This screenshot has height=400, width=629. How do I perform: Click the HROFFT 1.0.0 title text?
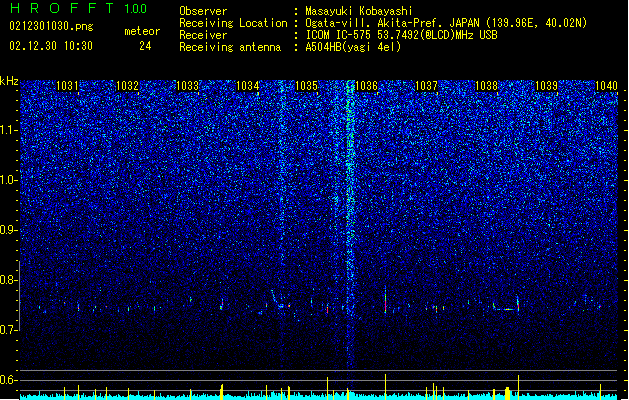point(78,8)
